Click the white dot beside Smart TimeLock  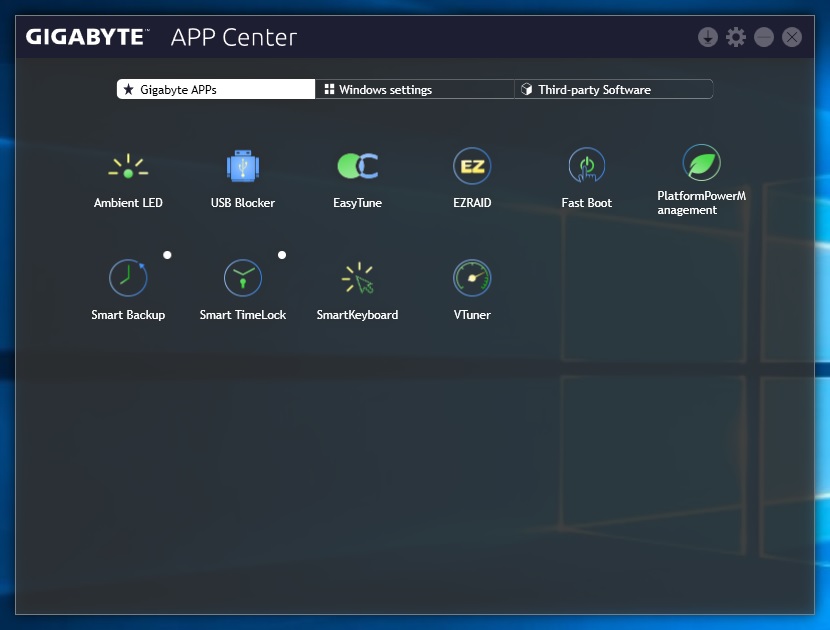282,255
